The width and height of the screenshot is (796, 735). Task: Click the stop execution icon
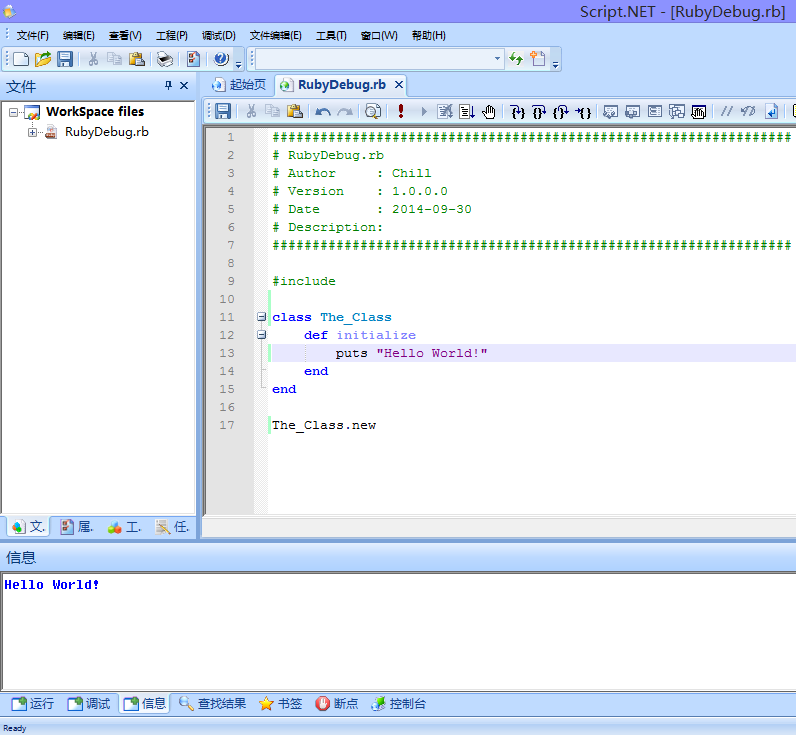click(445, 111)
